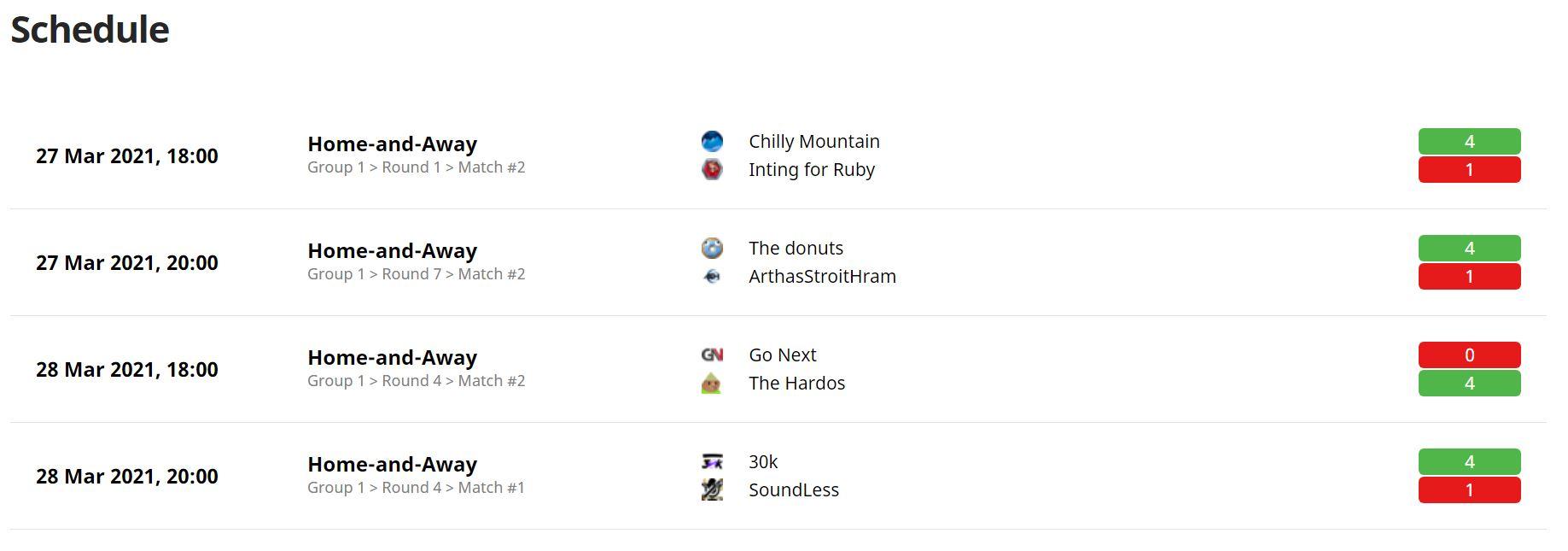The image size is (1568, 551).
Task: Click Chilly Mountain's green score 4
Action: (1469, 141)
